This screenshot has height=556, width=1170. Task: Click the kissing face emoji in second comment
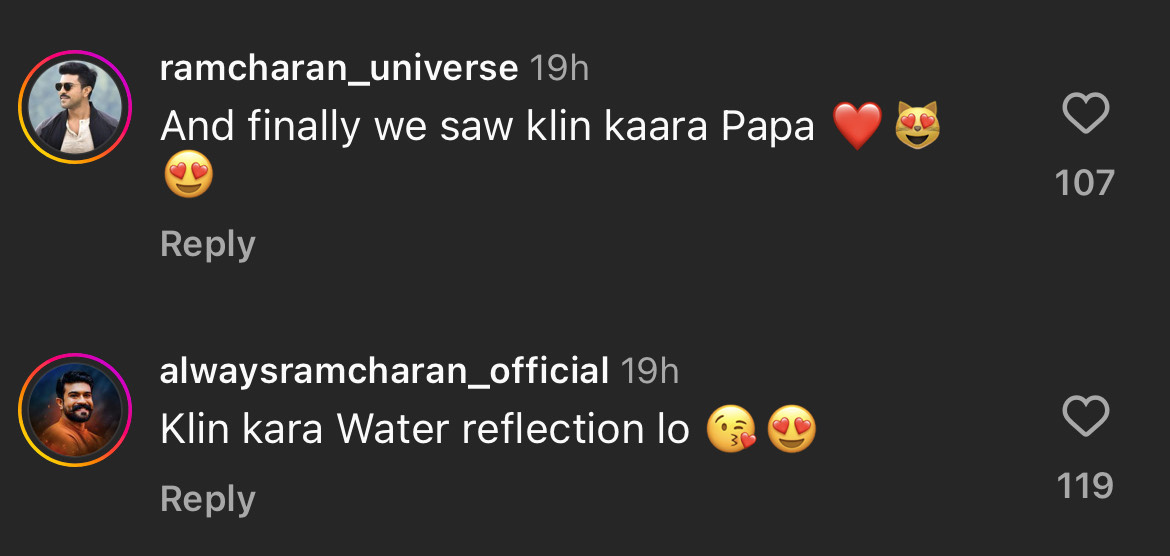click(x=730, y=430)
